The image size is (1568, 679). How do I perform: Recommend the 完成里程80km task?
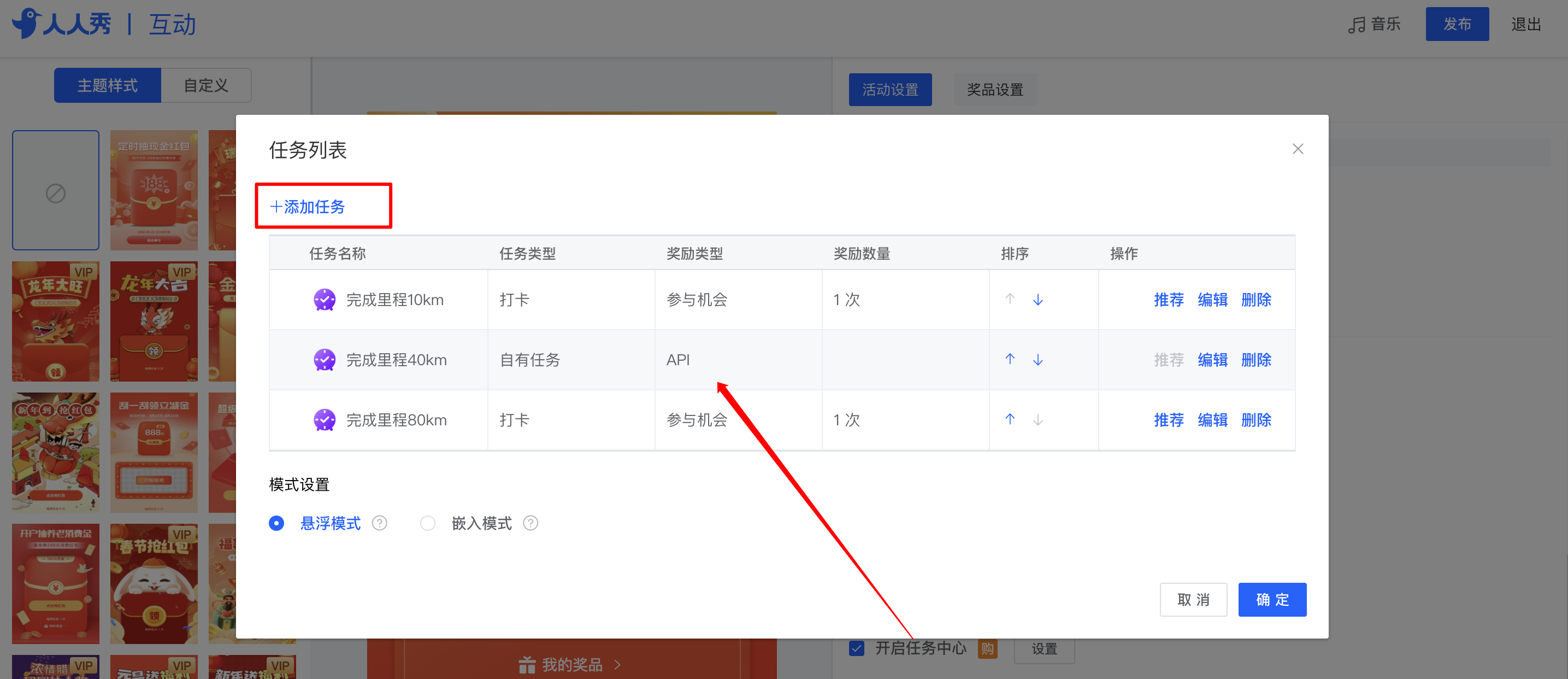point(1169,420)
